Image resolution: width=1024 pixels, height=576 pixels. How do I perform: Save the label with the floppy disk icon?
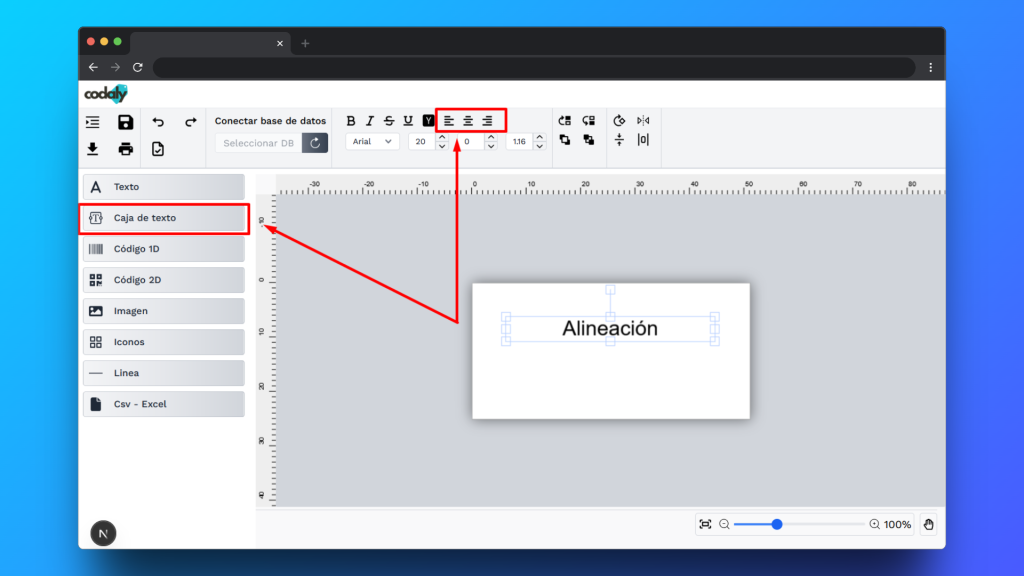point(125,121)
